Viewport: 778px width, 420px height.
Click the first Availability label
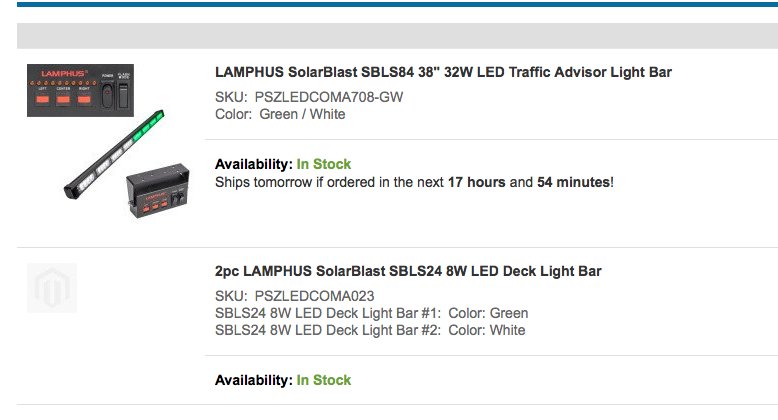point(254,164)
